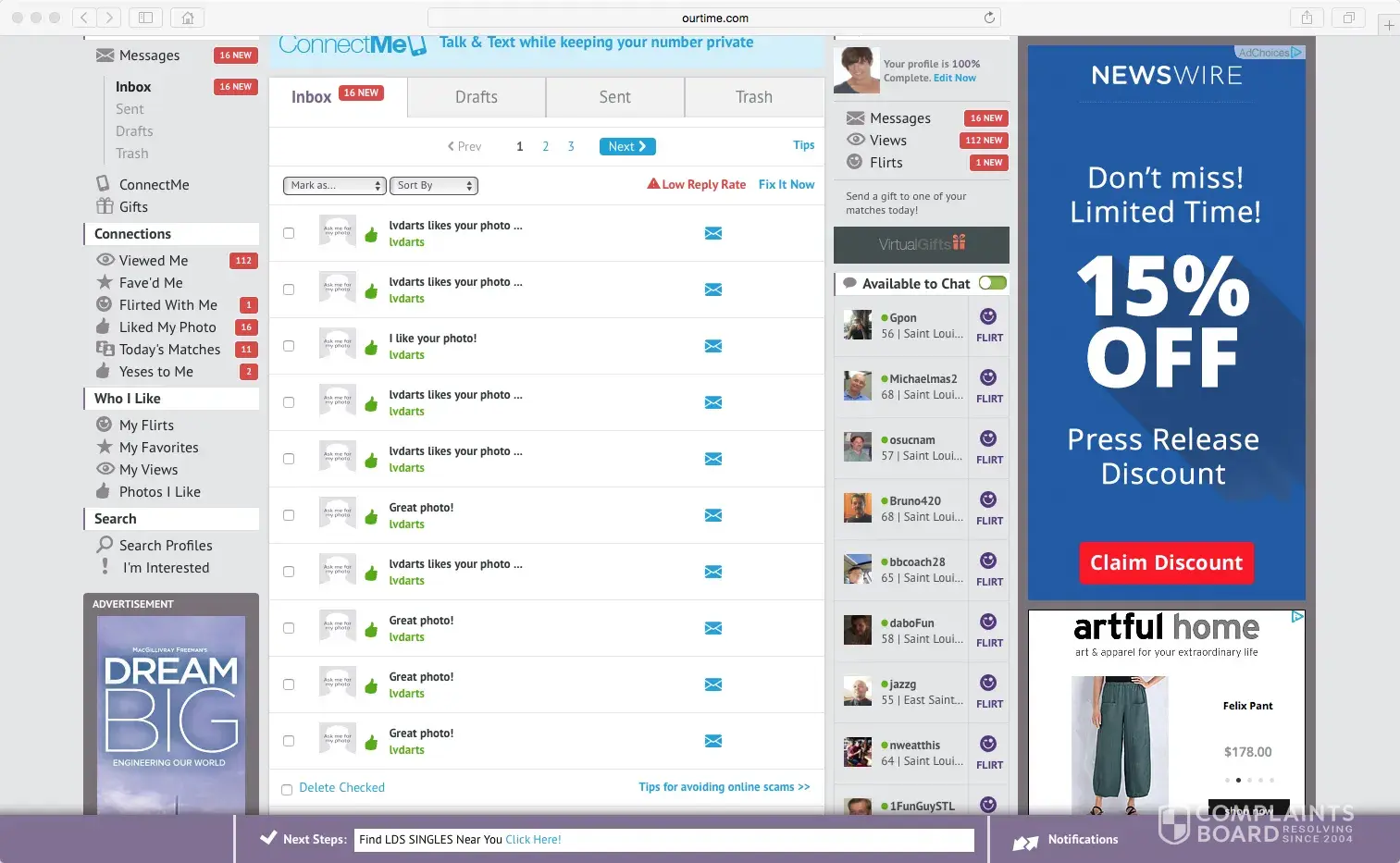
Task: Open the 'Mark as...' dropdown
Action: (x=334, y=186)
